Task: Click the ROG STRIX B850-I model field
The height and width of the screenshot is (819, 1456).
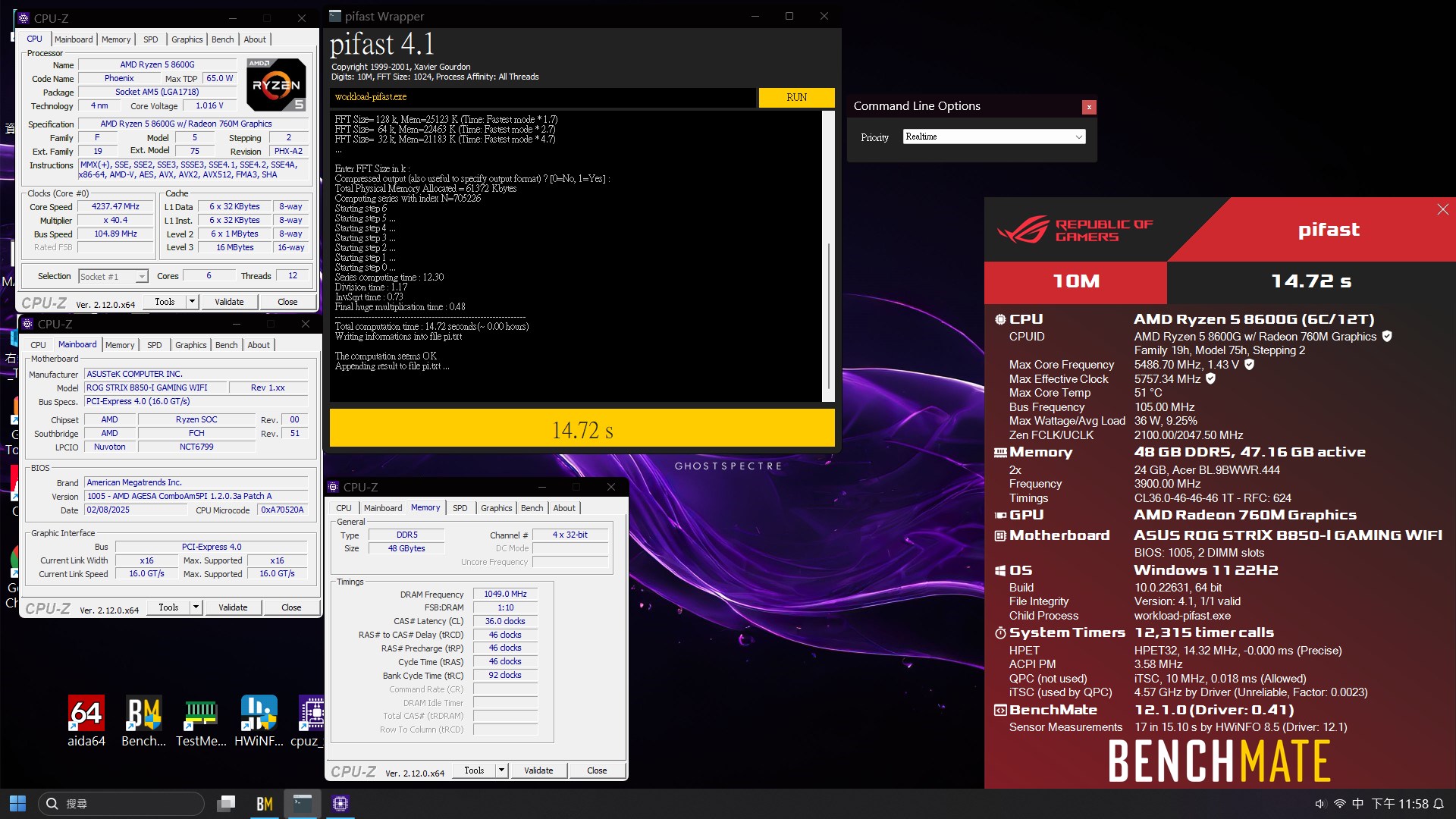Action: (x=156, y=388)
